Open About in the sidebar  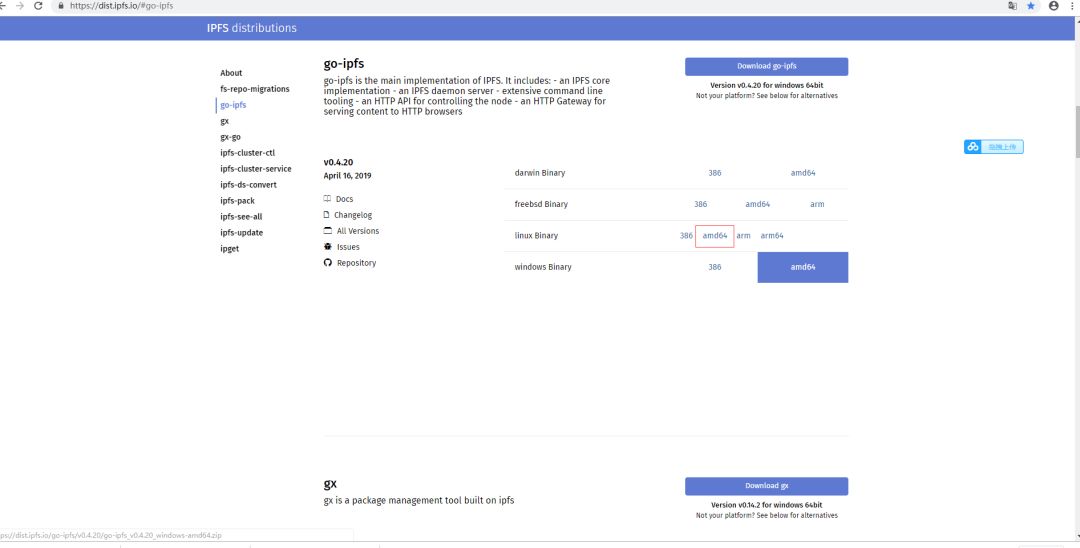pos(231,73)
